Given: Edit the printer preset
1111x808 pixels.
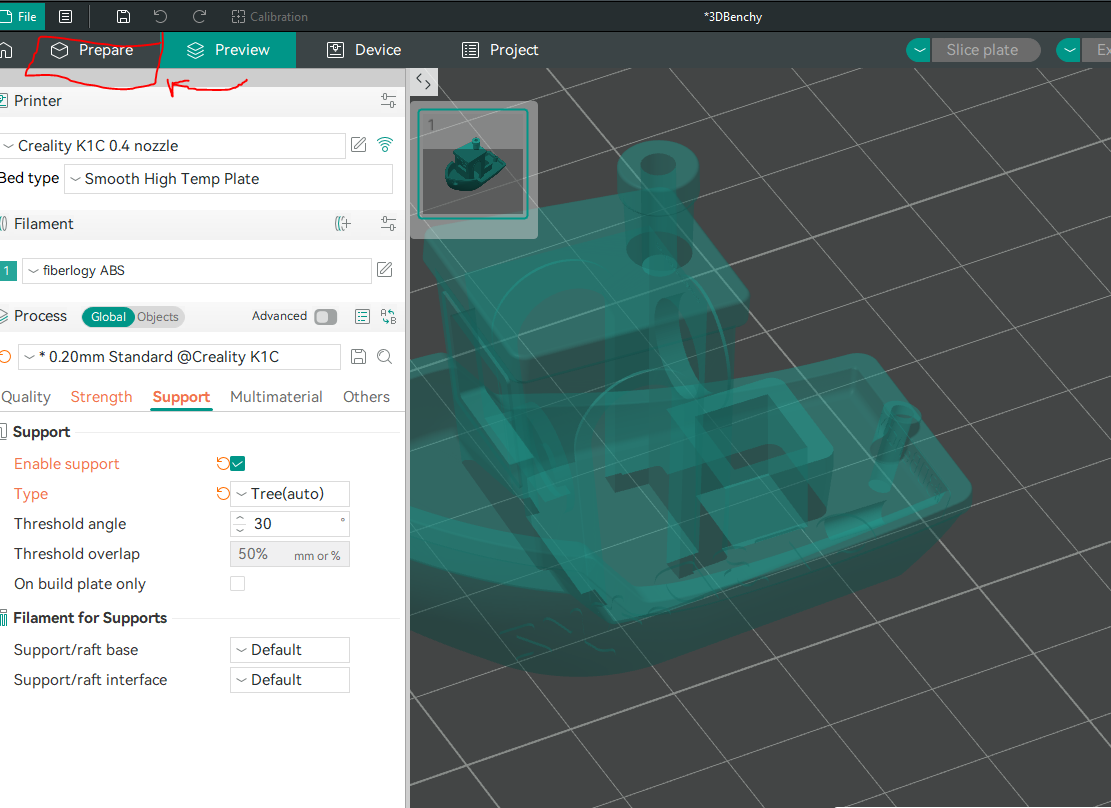Looking at the screenshot, I should click(359, 145).
